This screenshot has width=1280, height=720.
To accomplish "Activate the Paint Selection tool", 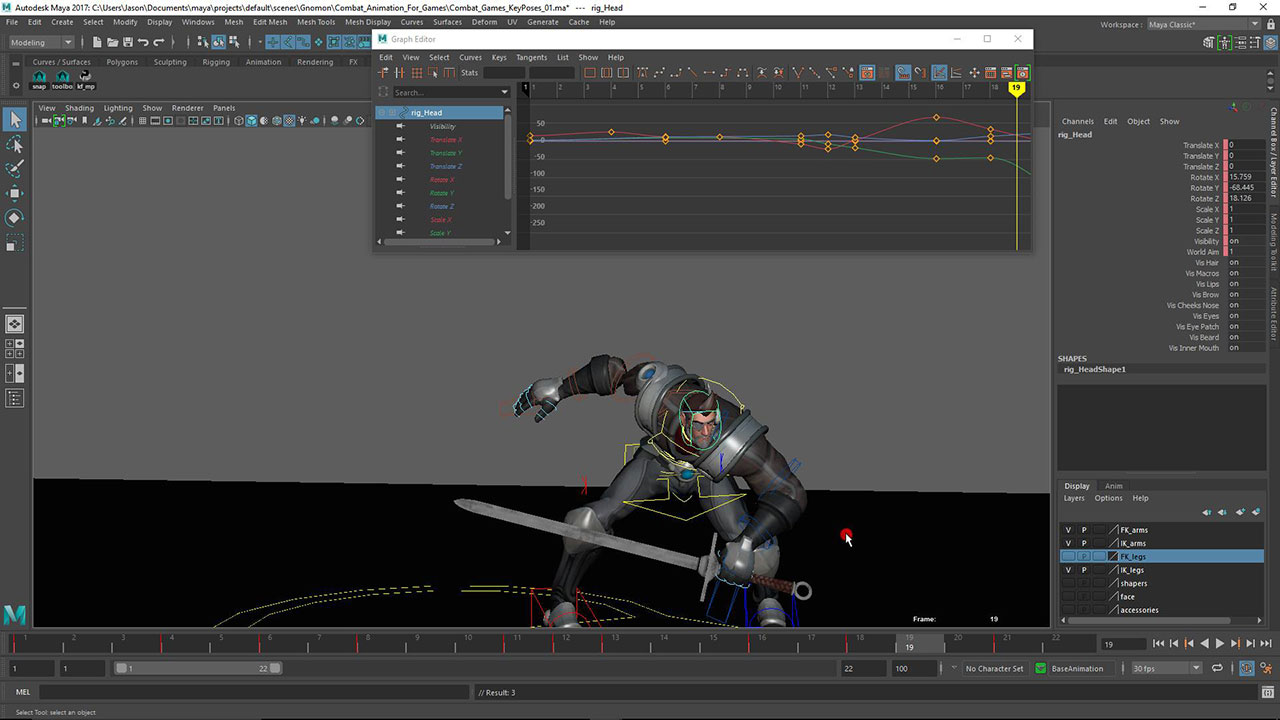I will 15,169.
